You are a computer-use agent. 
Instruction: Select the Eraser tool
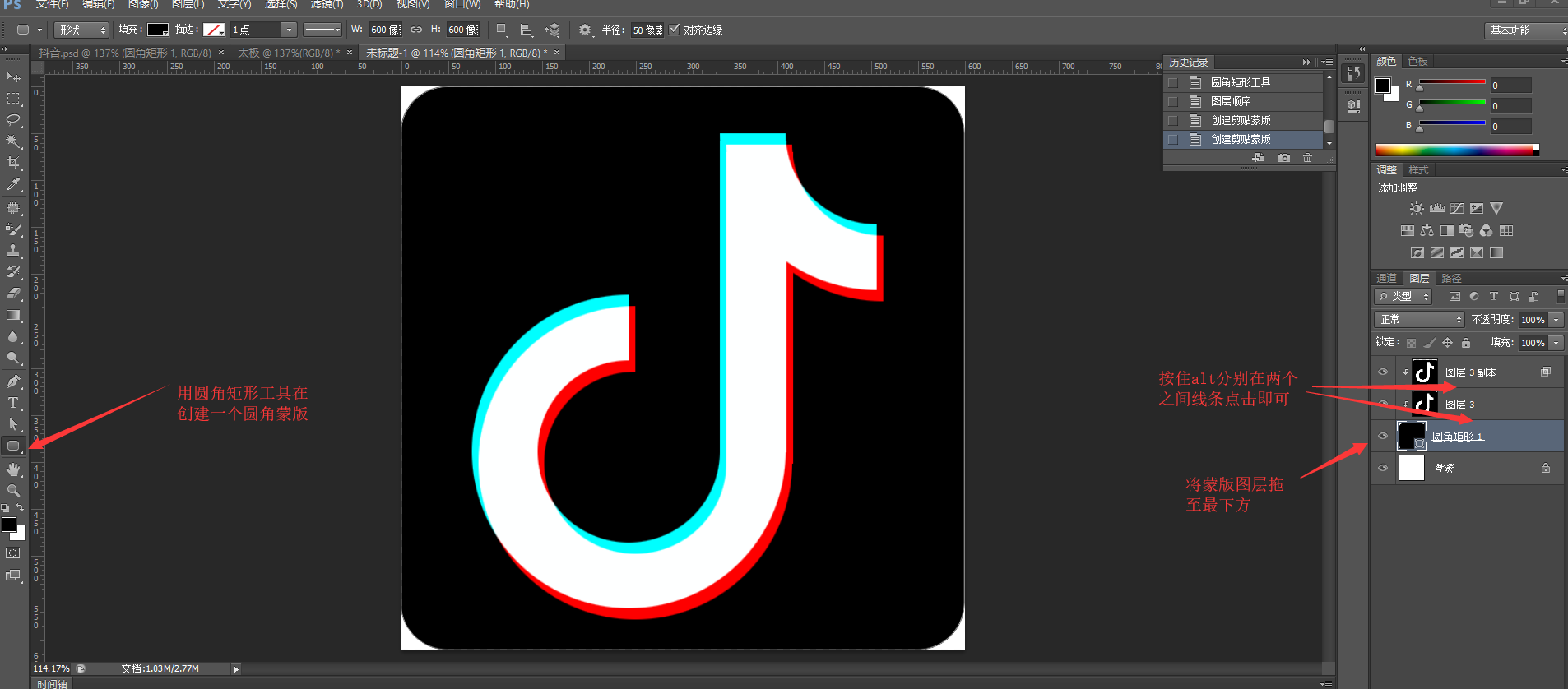click(x=13, y=294)
